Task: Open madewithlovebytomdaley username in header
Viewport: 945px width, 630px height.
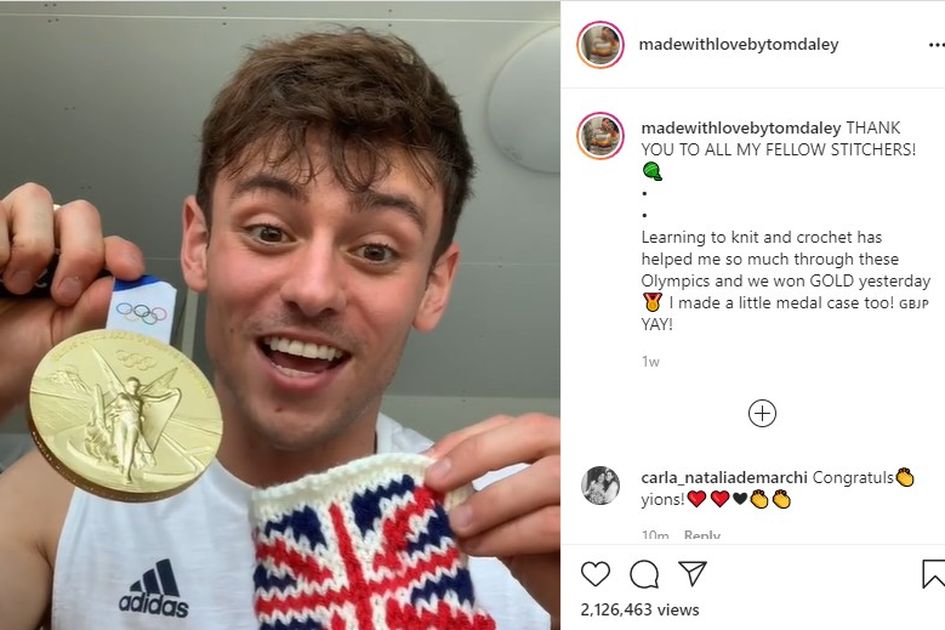Action: coord(738,45)
